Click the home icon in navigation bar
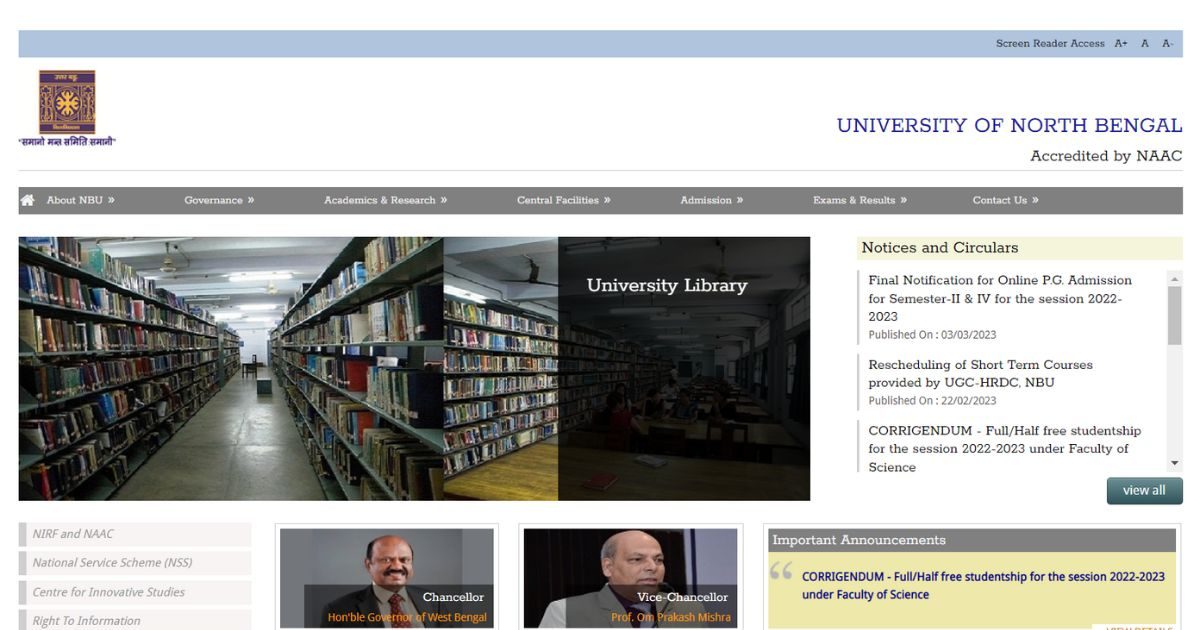 (x=28, y=200)
